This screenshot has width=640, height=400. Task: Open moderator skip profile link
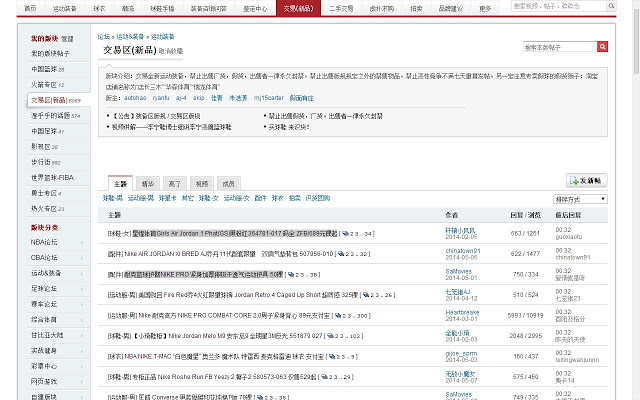(198, 98)
